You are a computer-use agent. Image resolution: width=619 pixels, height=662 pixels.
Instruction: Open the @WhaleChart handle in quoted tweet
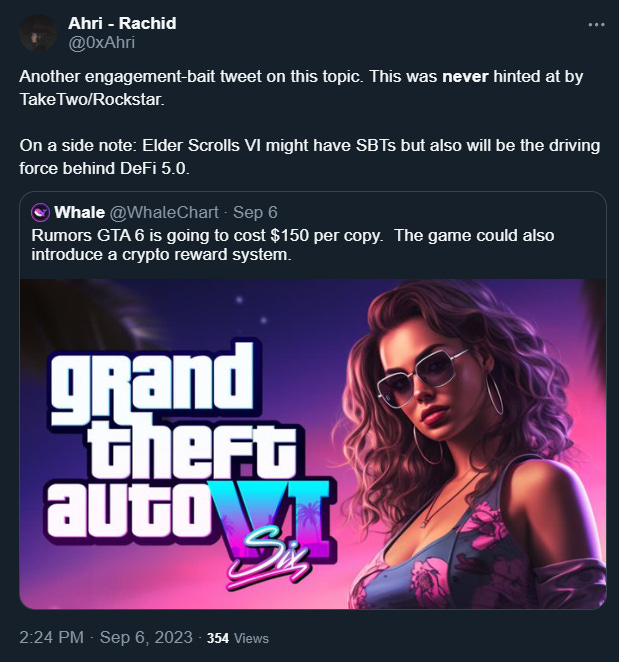pos(164,212)
